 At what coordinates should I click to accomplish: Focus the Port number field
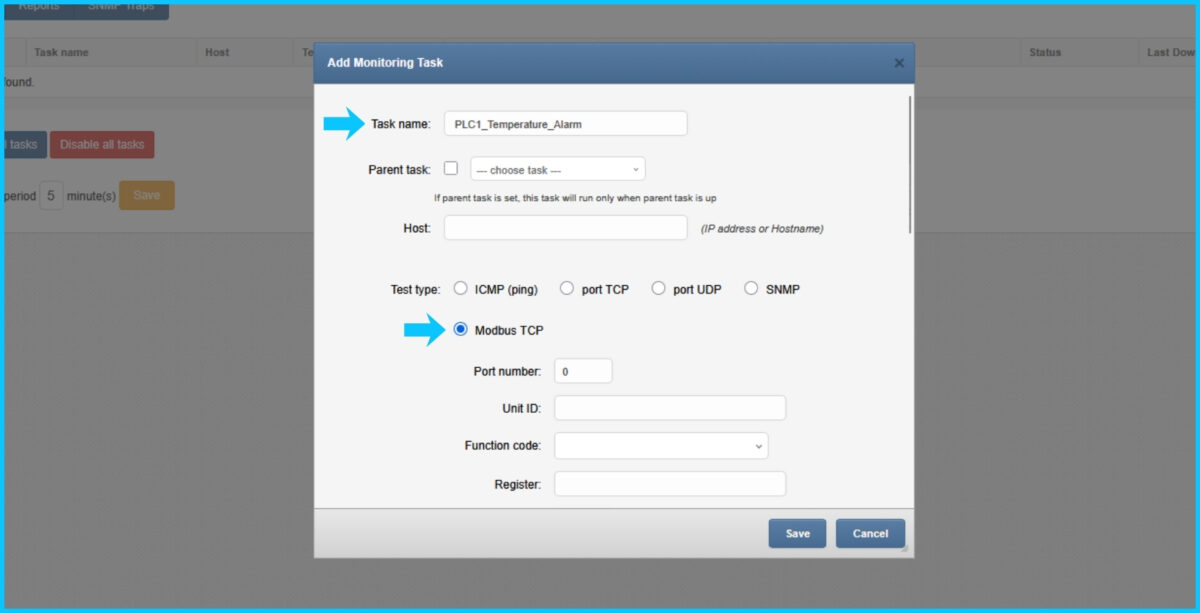pyautogui.click(x=582, y=371)
